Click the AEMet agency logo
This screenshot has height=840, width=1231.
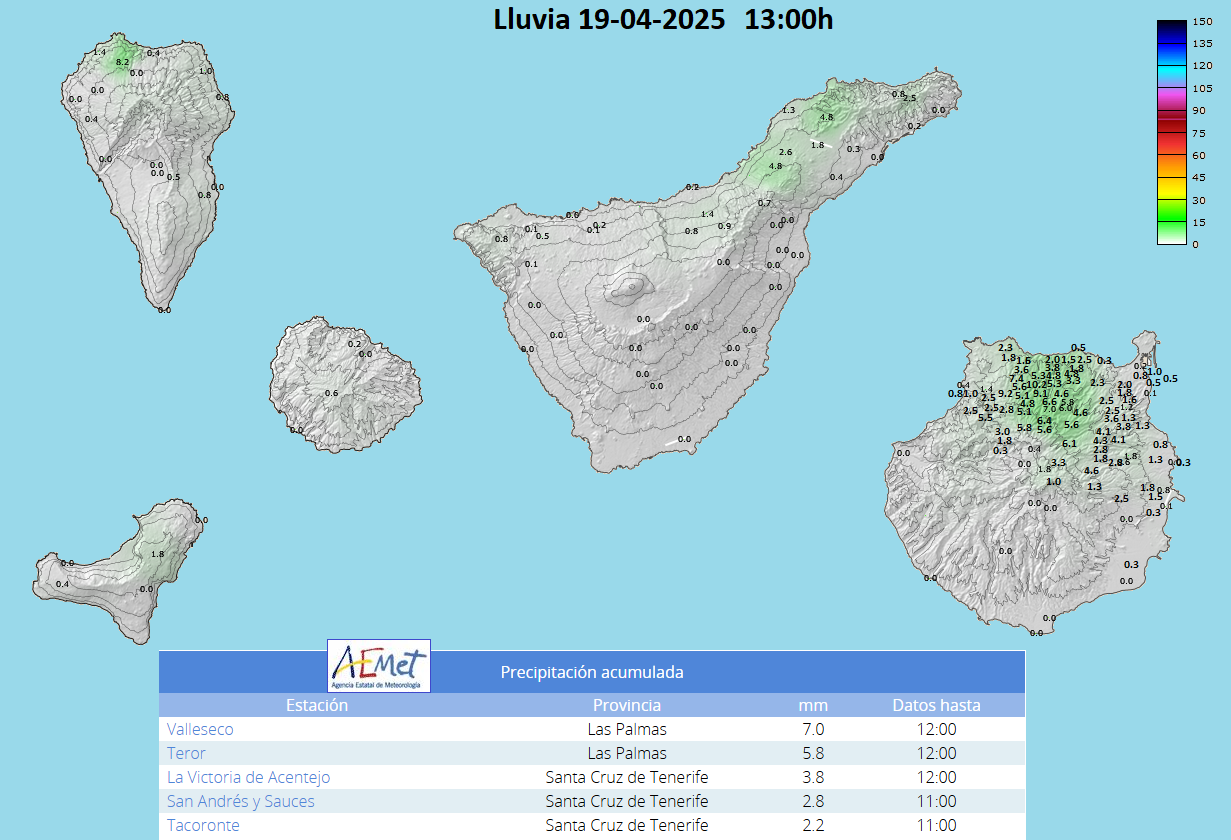(379, 665)
